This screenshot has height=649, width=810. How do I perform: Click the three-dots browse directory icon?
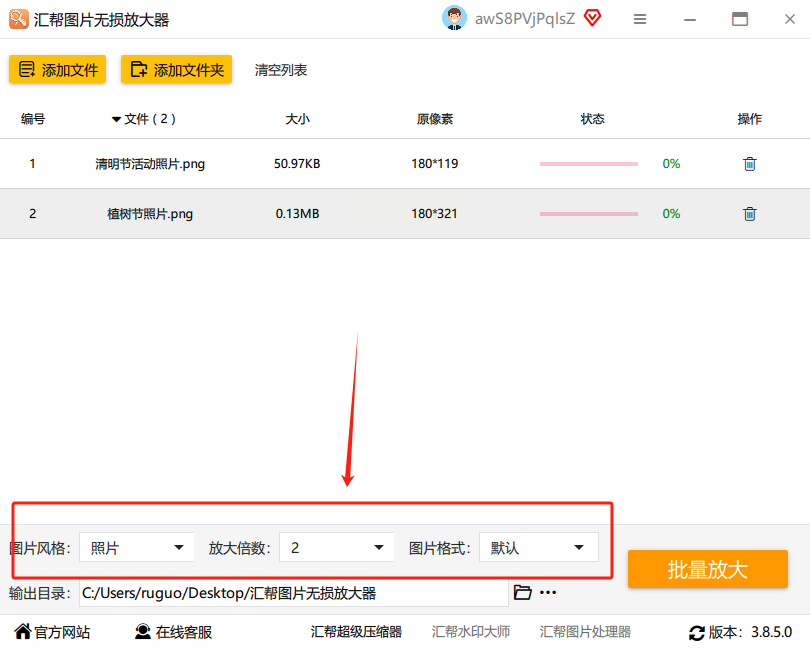tap(548, 593)
